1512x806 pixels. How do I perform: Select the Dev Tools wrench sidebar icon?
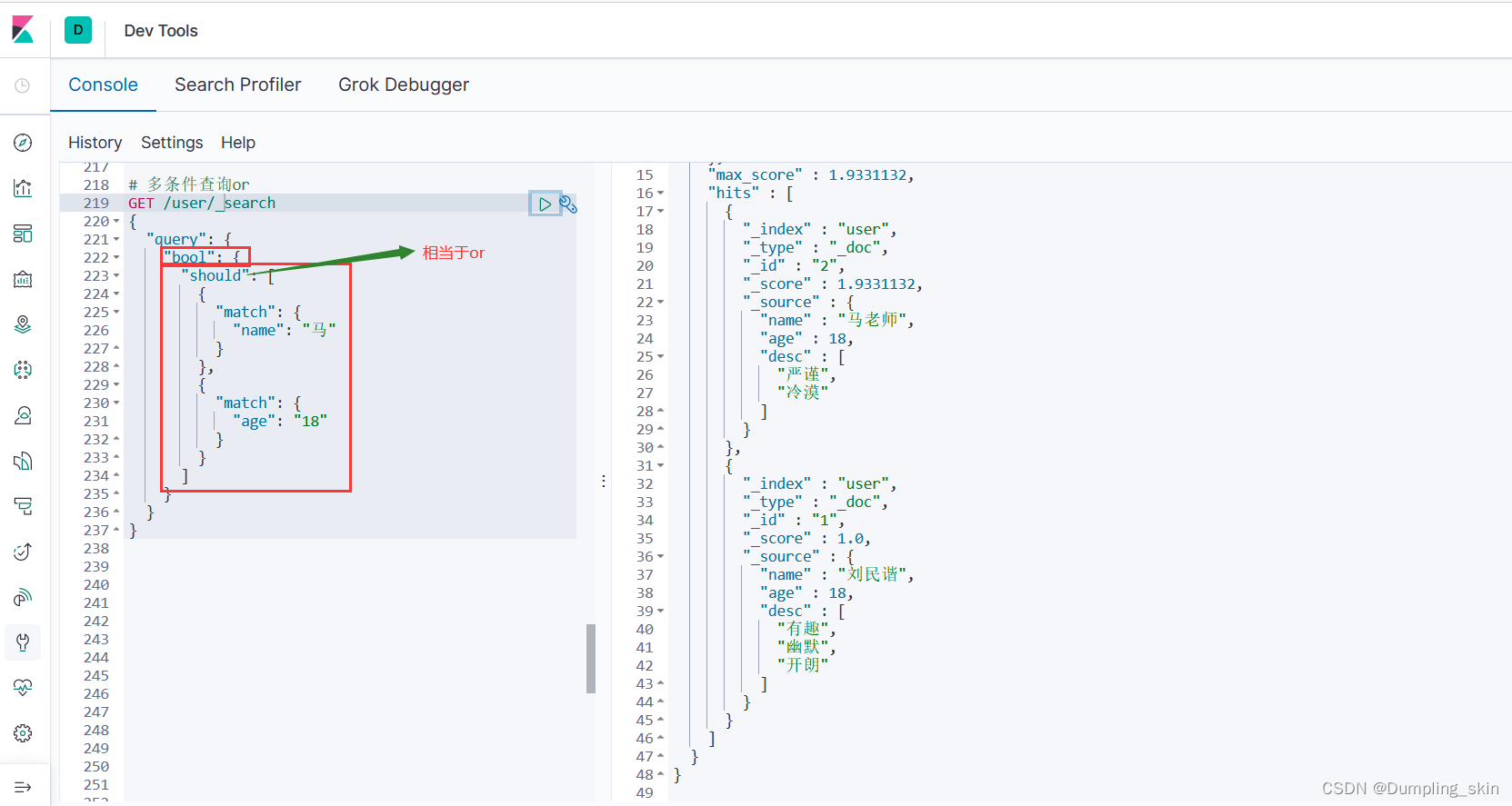23,642
